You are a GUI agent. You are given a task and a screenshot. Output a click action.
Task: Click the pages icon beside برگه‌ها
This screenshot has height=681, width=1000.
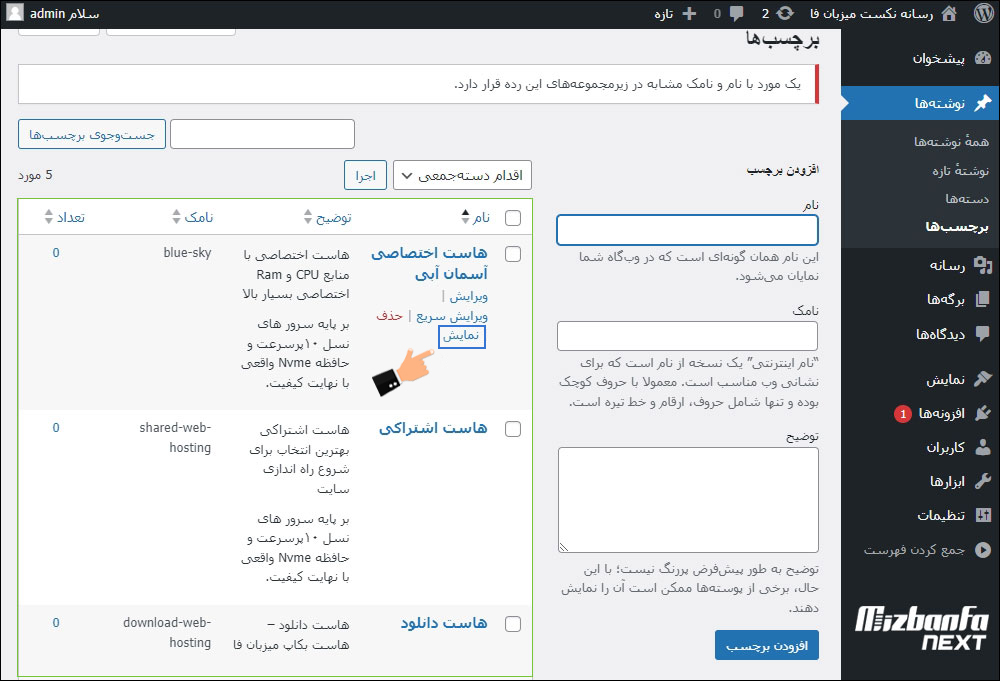[983, 299]
